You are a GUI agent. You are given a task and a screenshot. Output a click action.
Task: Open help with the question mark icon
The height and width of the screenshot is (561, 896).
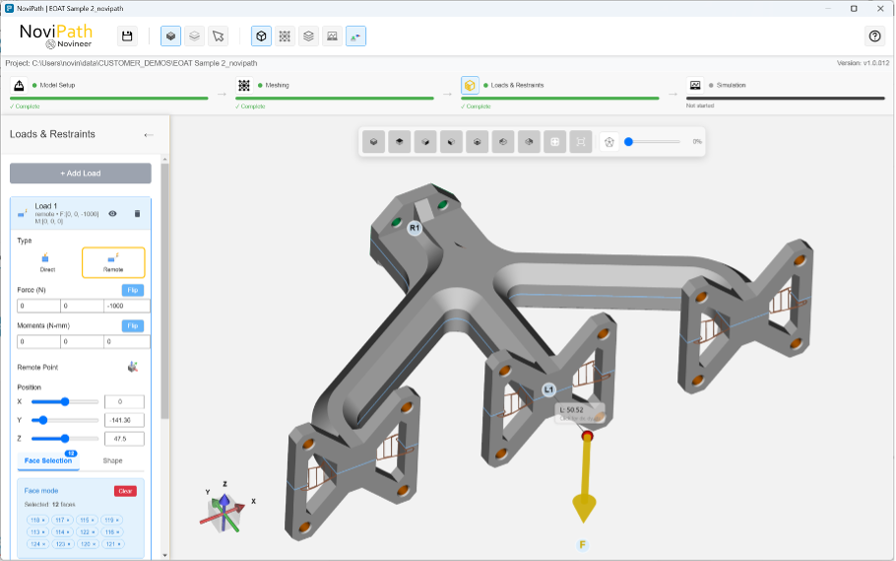pyautogui.click(x=874, y=36)
